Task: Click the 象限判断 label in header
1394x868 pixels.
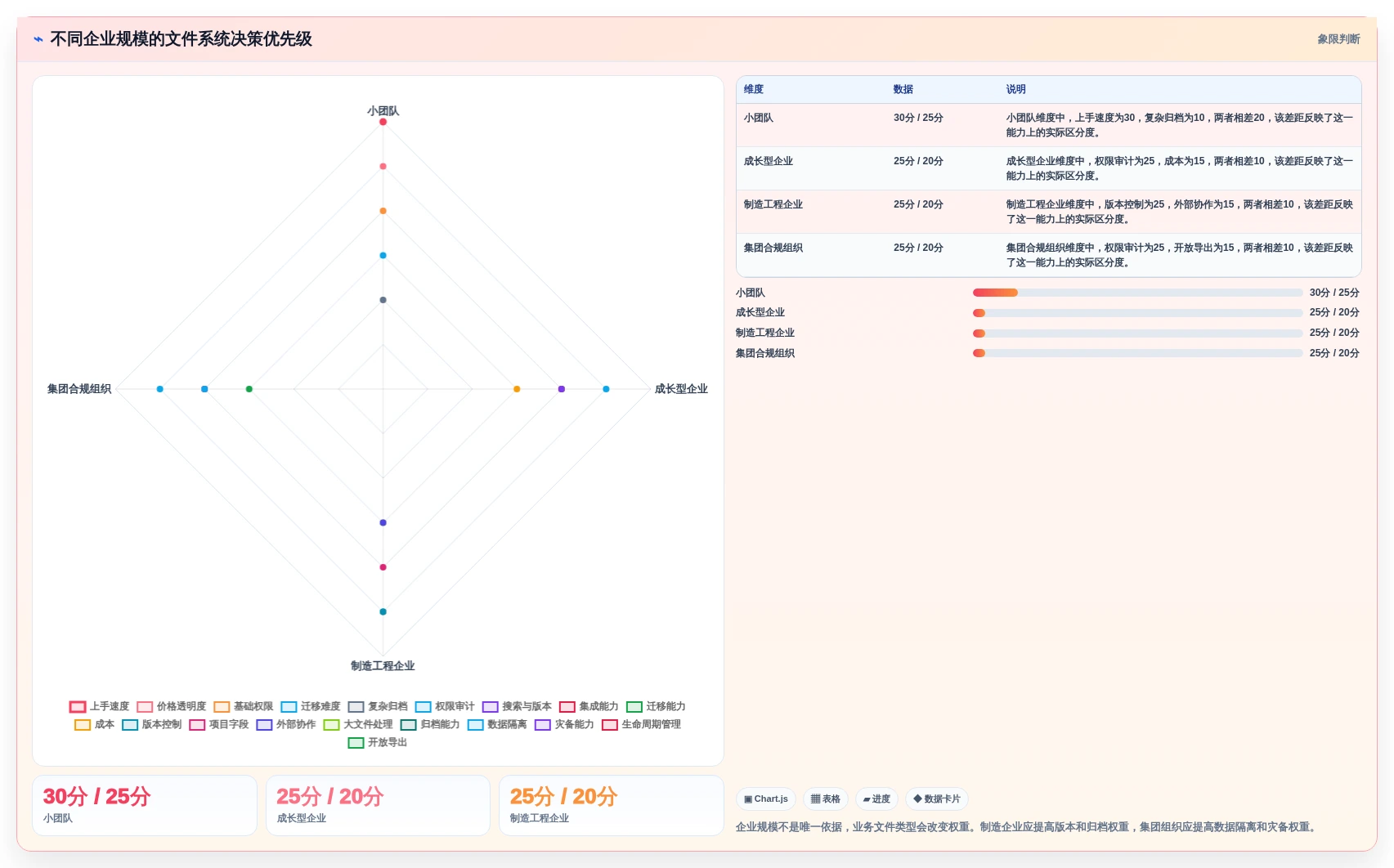Action: 1338,39
